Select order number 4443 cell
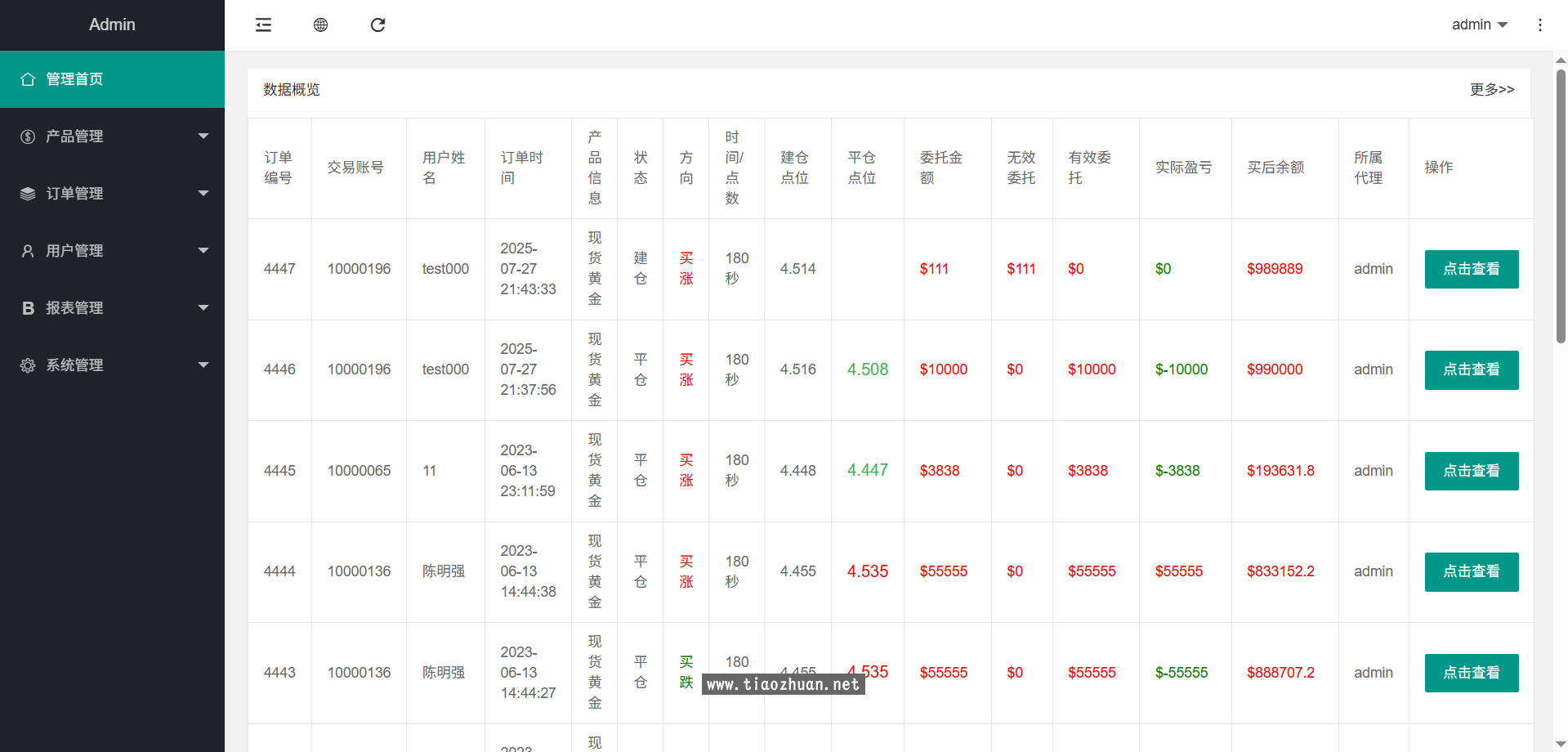The width and height of the screenshot is (1568, 752). tap(279, 673)
